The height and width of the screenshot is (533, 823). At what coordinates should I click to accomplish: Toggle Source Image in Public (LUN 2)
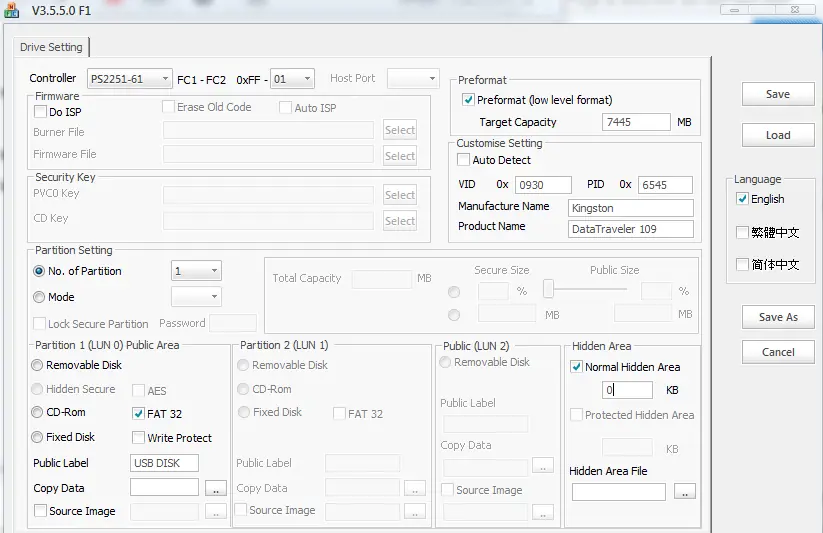pyautogui.click(x=447, y=489)
